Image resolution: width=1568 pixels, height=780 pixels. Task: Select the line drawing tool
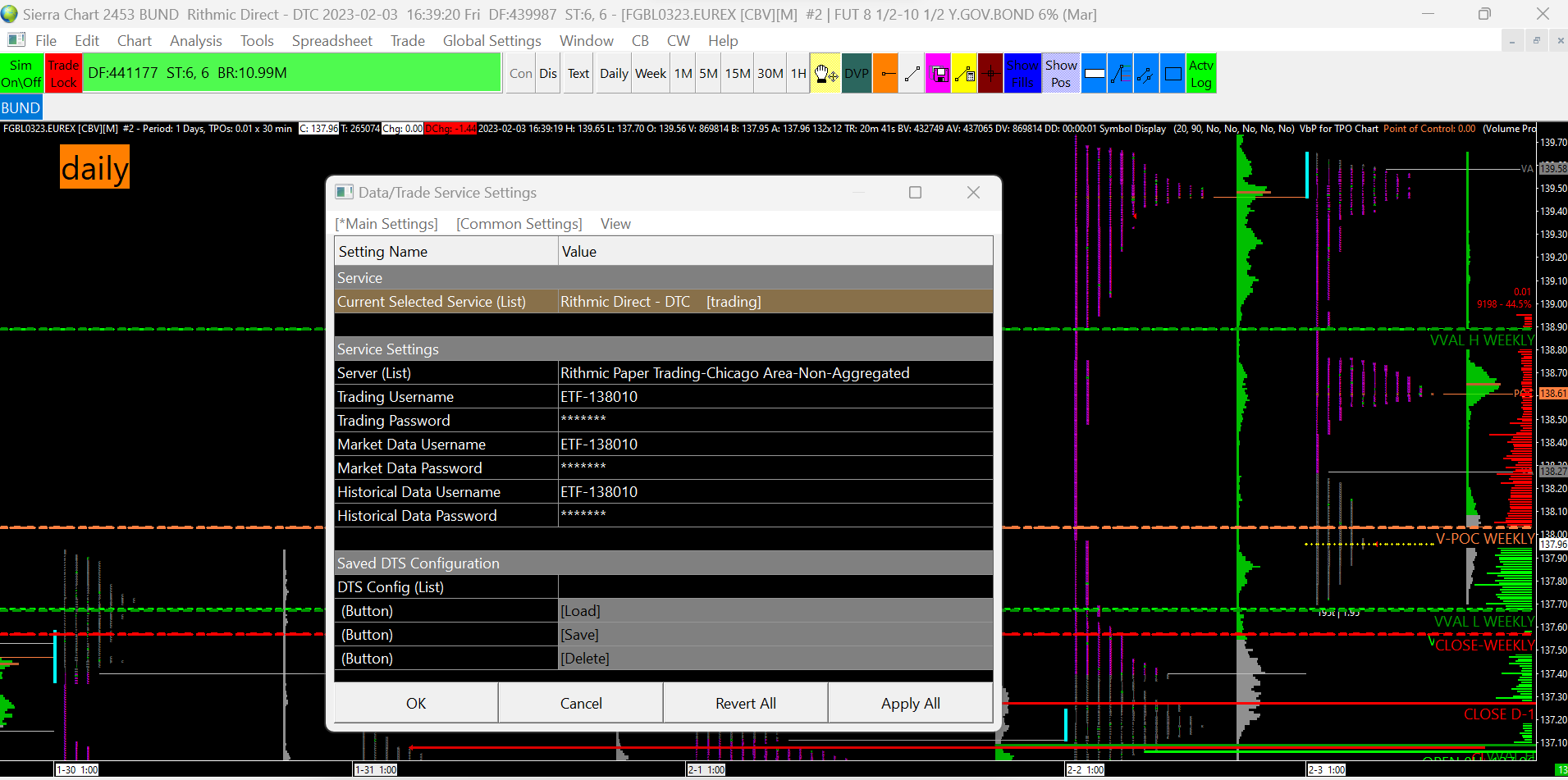pyautogui.click(x=912, y=74)
